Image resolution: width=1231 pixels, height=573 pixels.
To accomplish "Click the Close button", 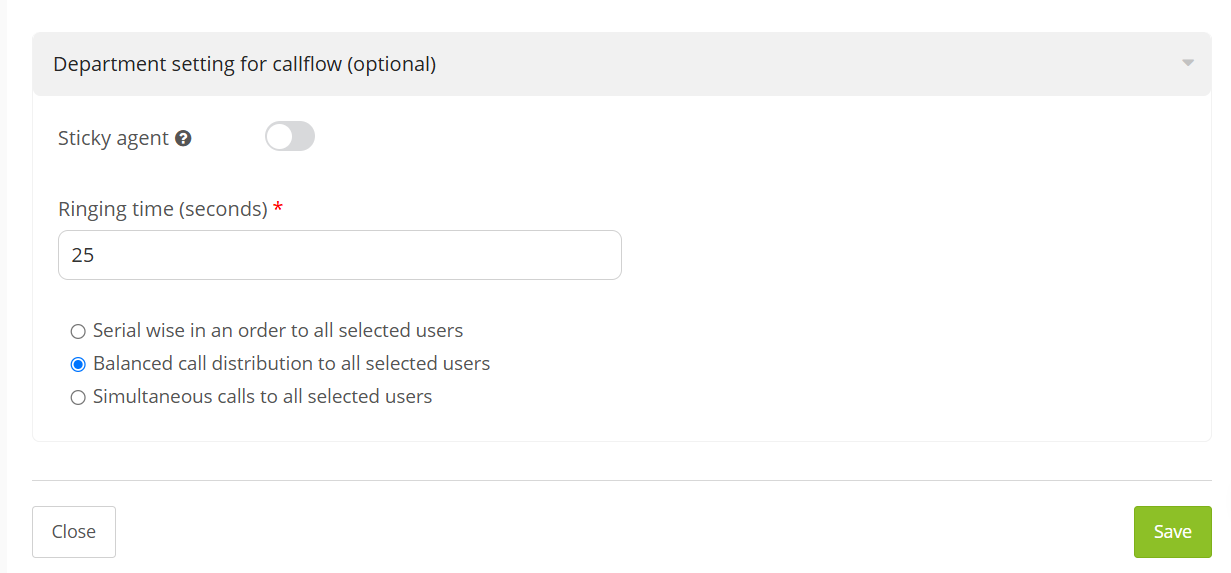I will click(74, 532).
